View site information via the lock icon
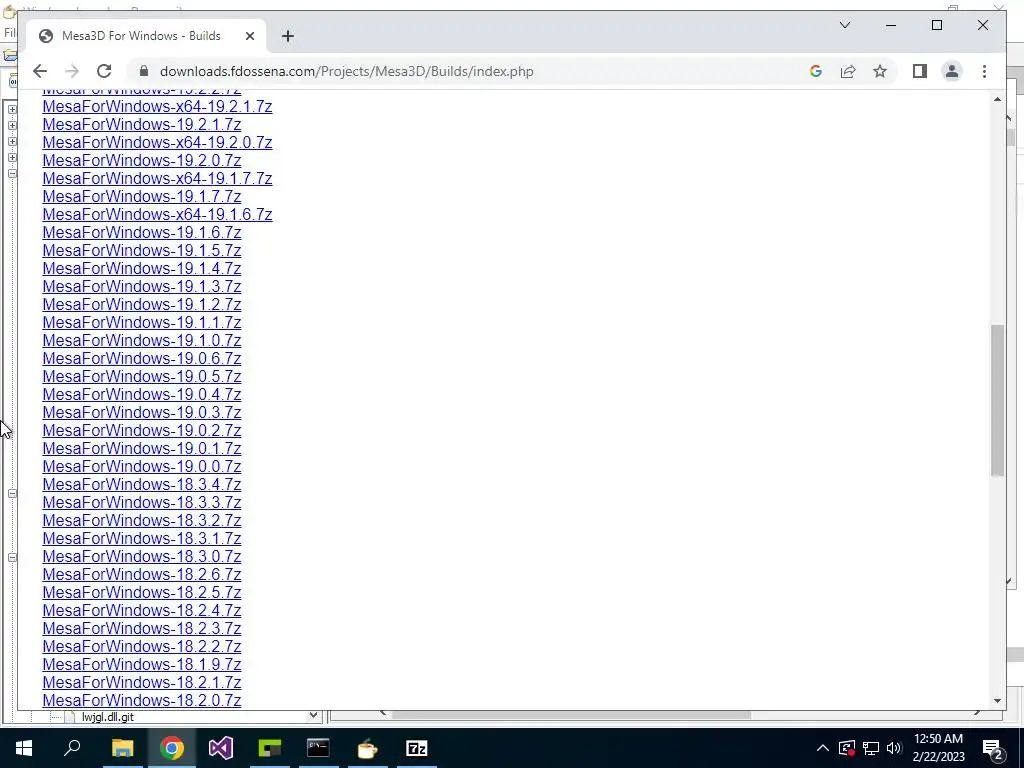1024x768 pixels. pyautogui.click(x=144, y=71)
